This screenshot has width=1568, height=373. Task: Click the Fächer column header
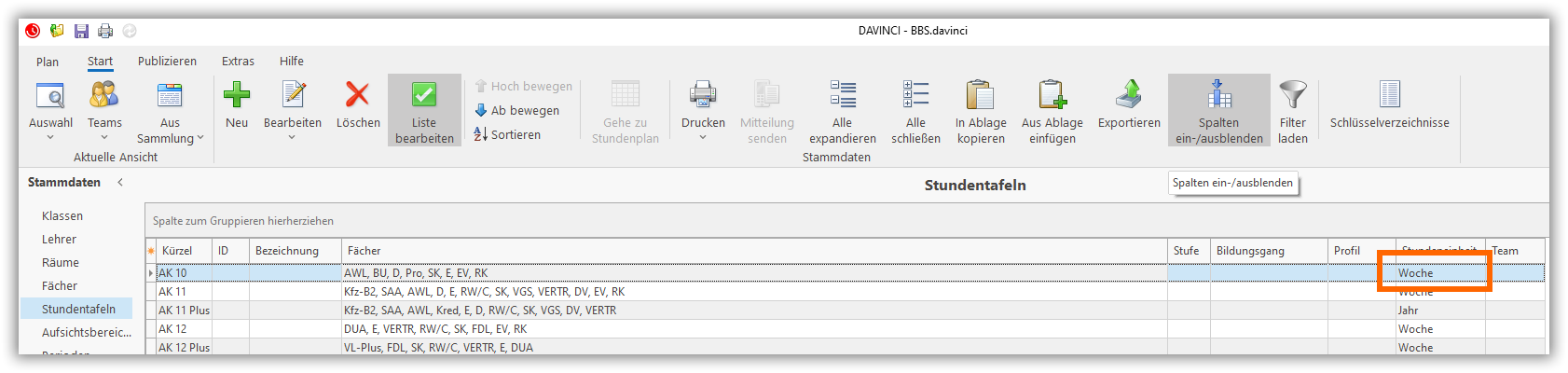[x=364, y=251]
